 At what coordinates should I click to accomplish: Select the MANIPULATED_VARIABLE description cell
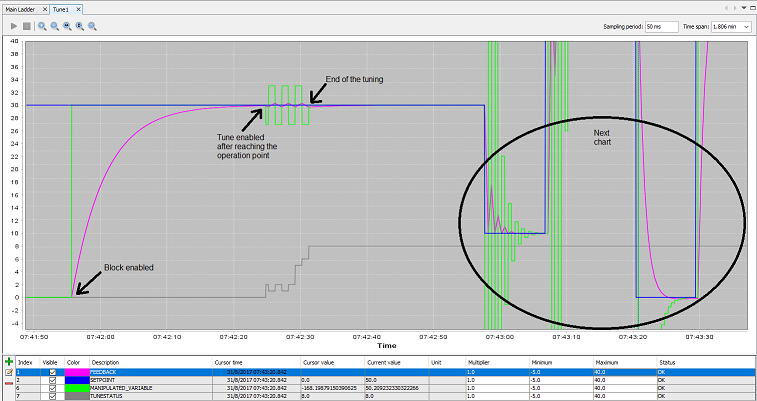[151, 388]
